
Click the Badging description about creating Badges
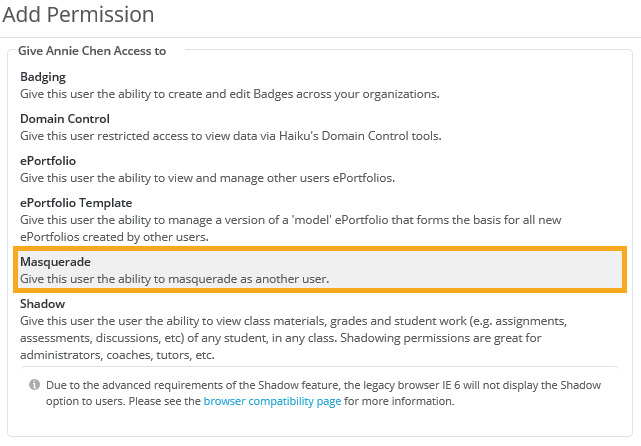point(230,94)
